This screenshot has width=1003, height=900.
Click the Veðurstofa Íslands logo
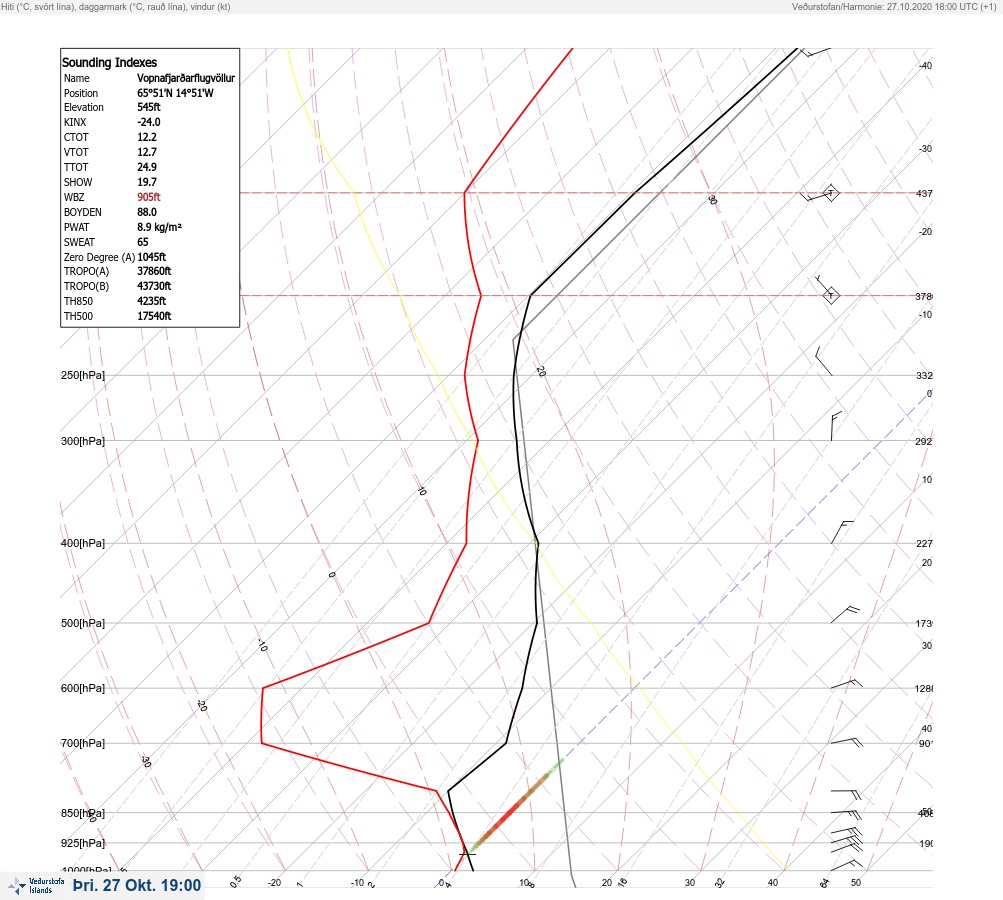(36, 886)
